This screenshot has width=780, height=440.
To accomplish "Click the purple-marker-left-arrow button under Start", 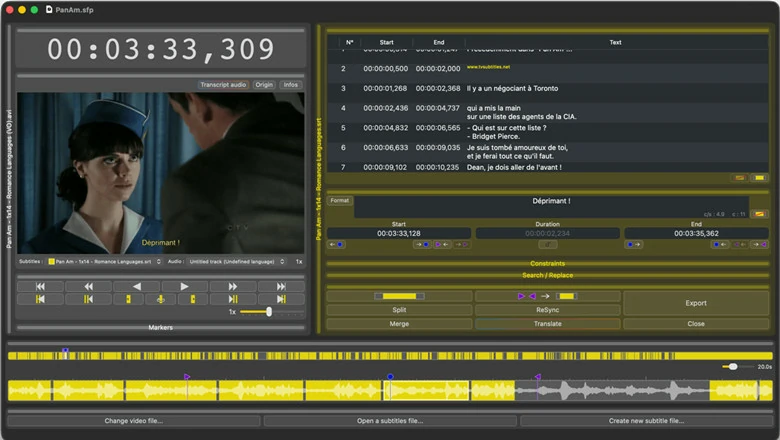I will point(442,245).
